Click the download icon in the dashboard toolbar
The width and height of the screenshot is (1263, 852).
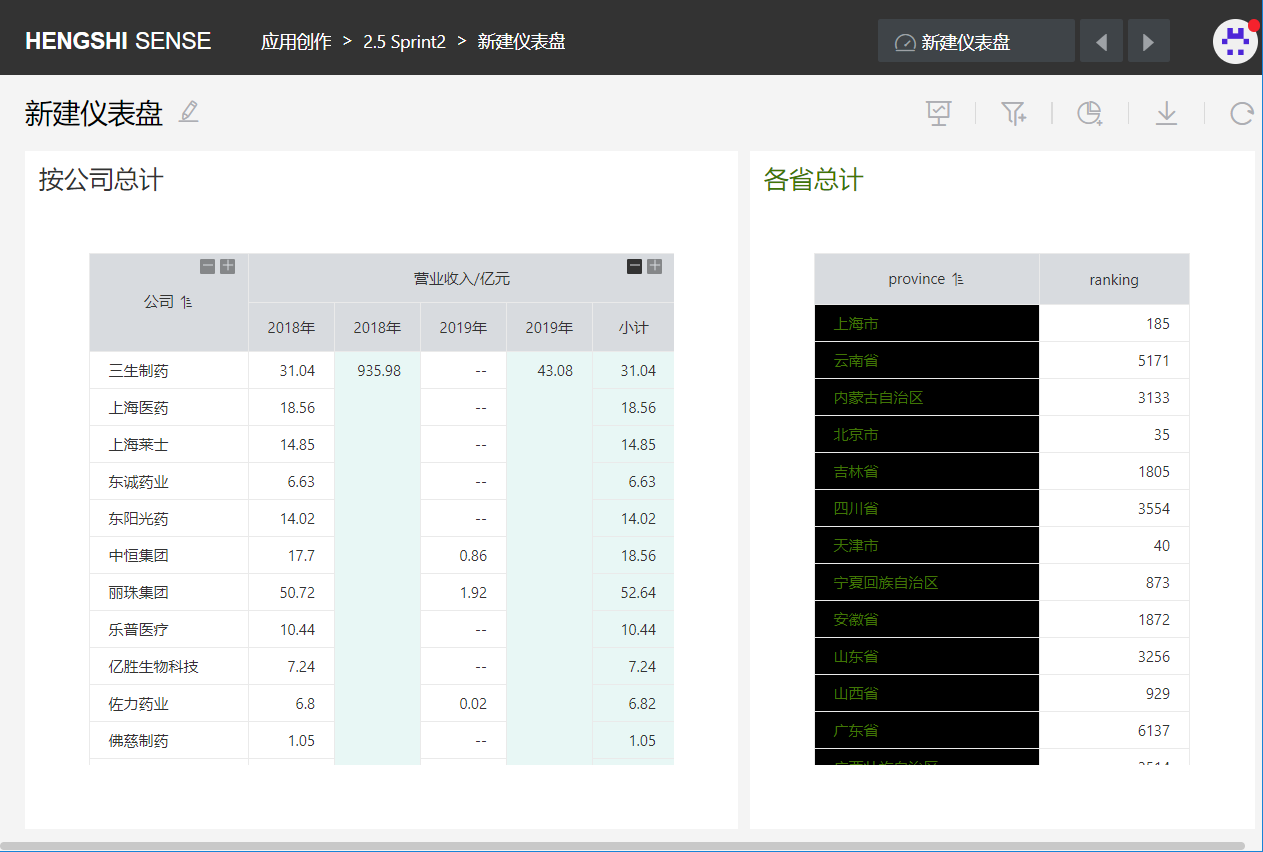click(x=1166, y=113)
